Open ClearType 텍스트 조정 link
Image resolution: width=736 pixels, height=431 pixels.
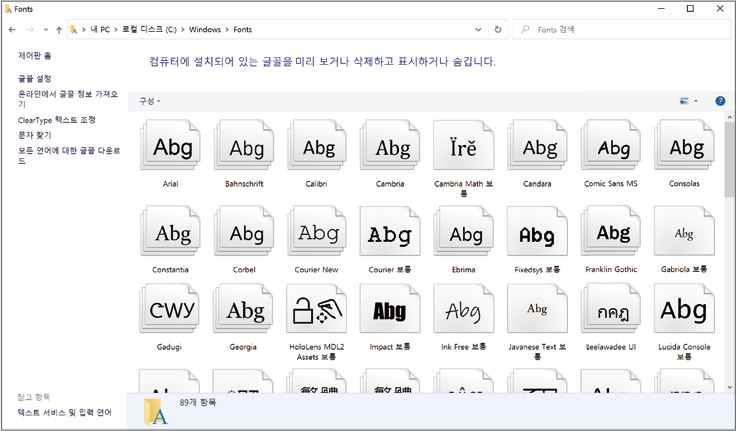coord(57,120)
